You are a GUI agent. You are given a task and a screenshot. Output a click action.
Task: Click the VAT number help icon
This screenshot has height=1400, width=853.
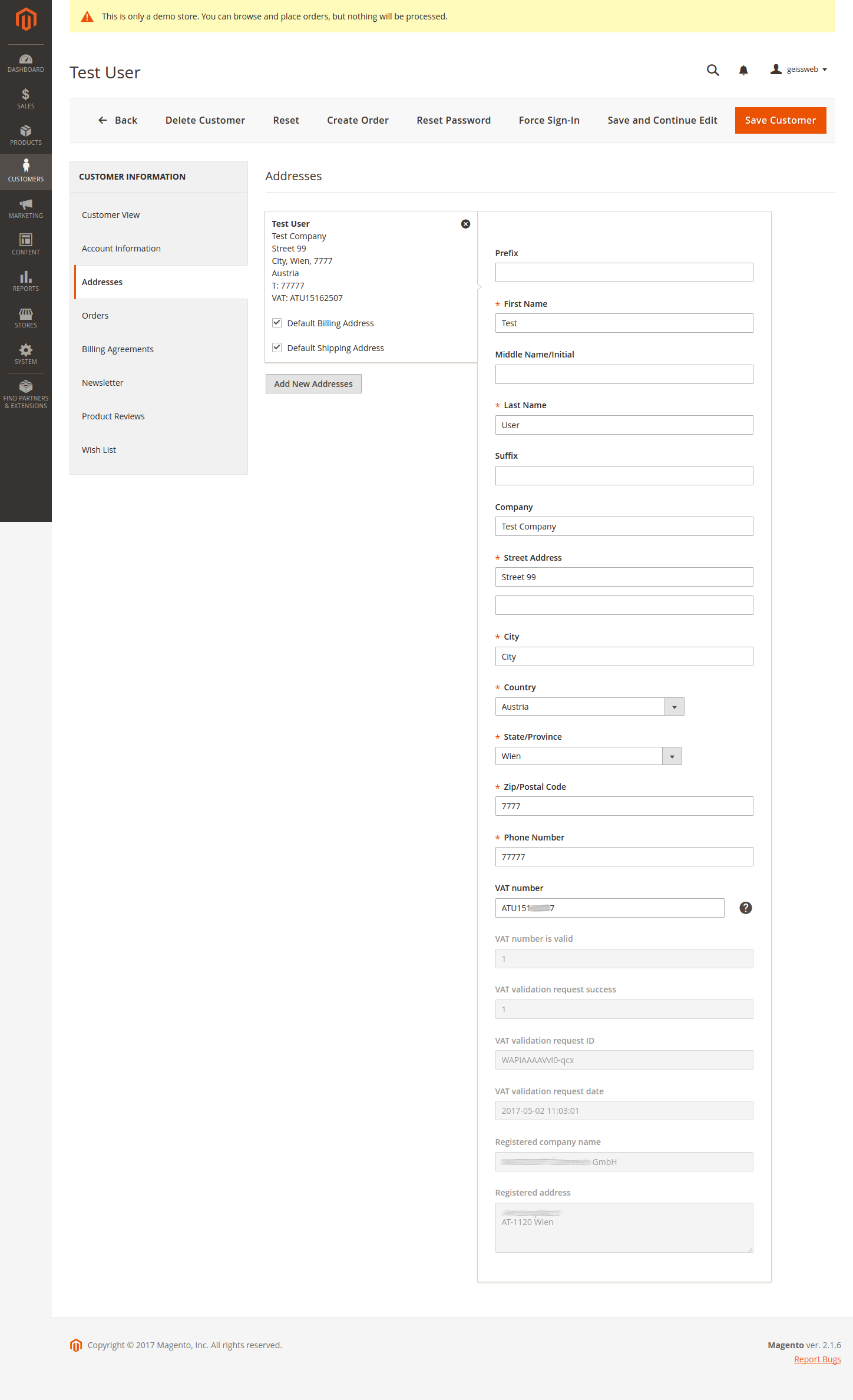coord(746,908)
